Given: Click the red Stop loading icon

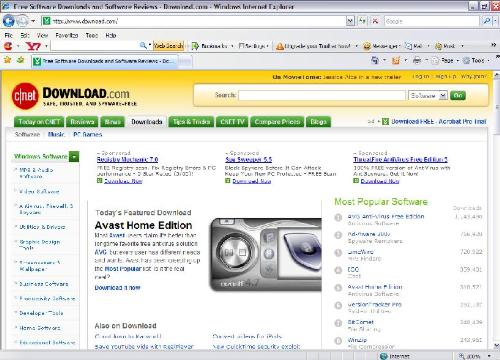Looking at the screenshot, I should coord(375,21).
